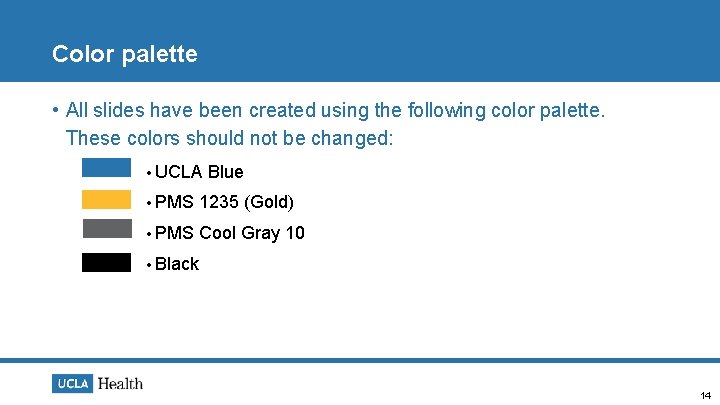Viewport: 720px width, 405px height.
Task: Click the PMS 1235 (Gold) label
Action: click(x=224, y=202)
